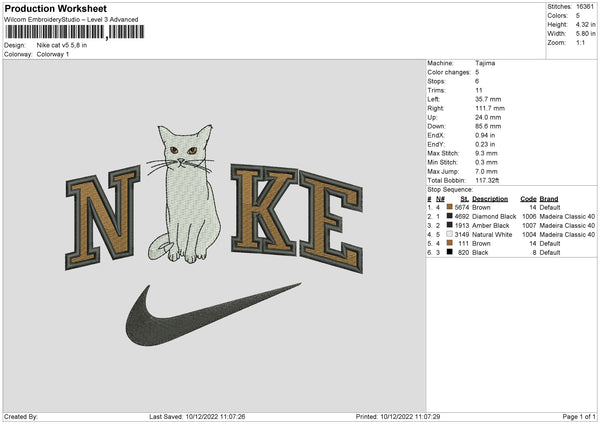Click stitch count 820 in the Black row
Screen dimensions: 600x424
465,253
